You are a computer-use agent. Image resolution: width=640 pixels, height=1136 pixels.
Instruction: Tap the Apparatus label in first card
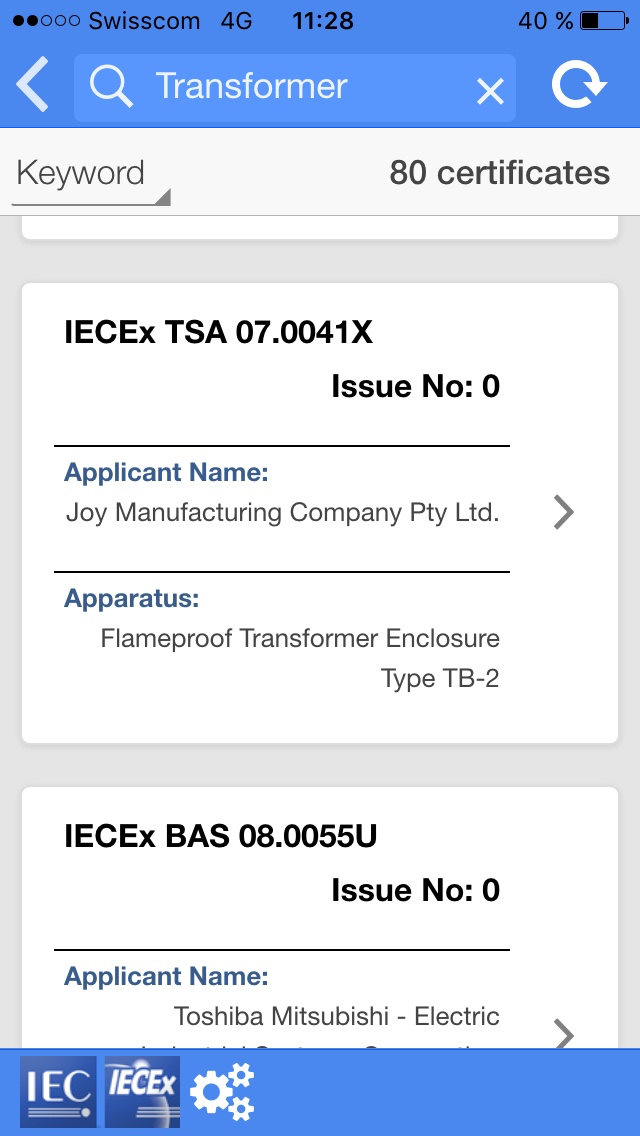[x=131, y=598]
